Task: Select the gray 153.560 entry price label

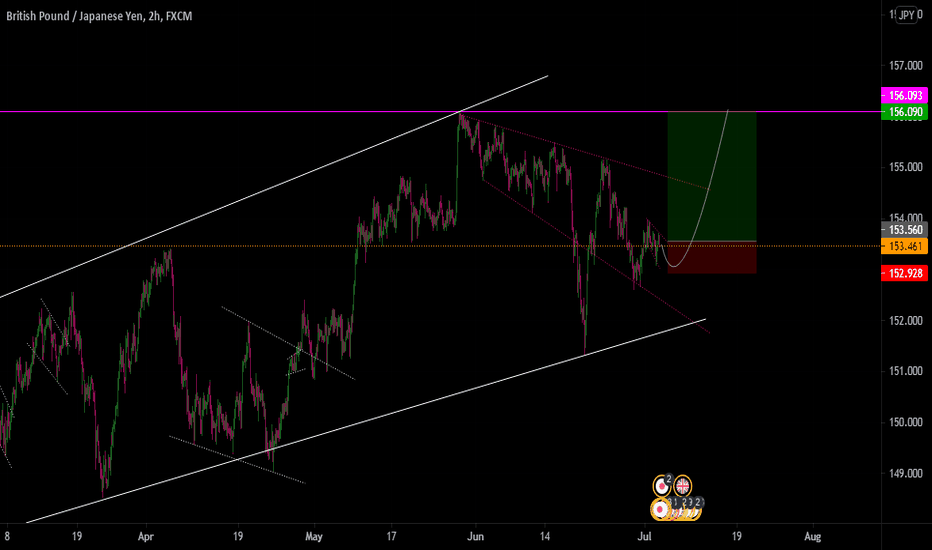Action: [904, 230]
